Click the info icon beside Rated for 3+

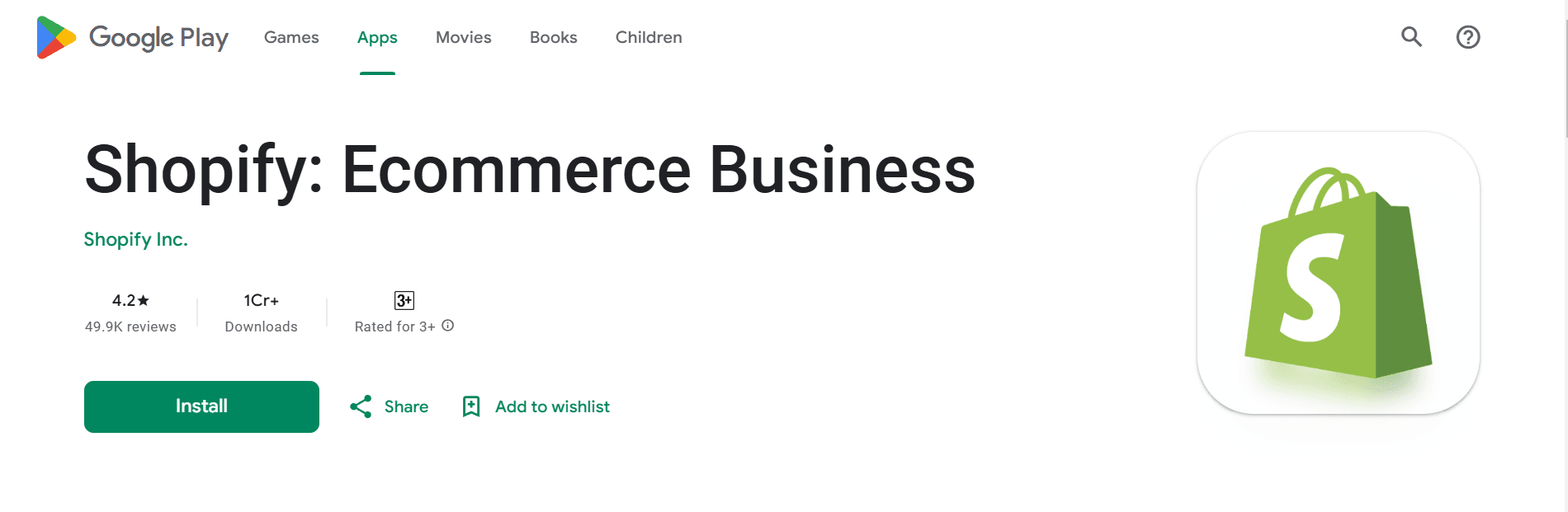click(x=448, y=326)
